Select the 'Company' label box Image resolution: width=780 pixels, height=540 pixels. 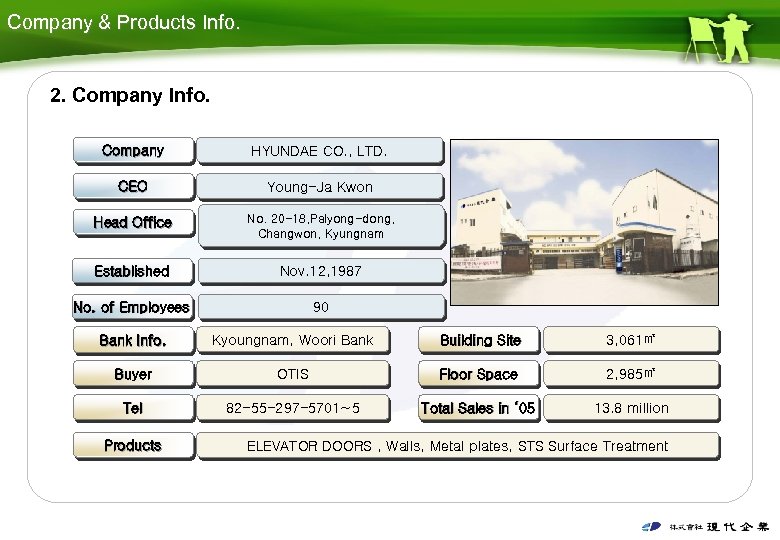133,151
